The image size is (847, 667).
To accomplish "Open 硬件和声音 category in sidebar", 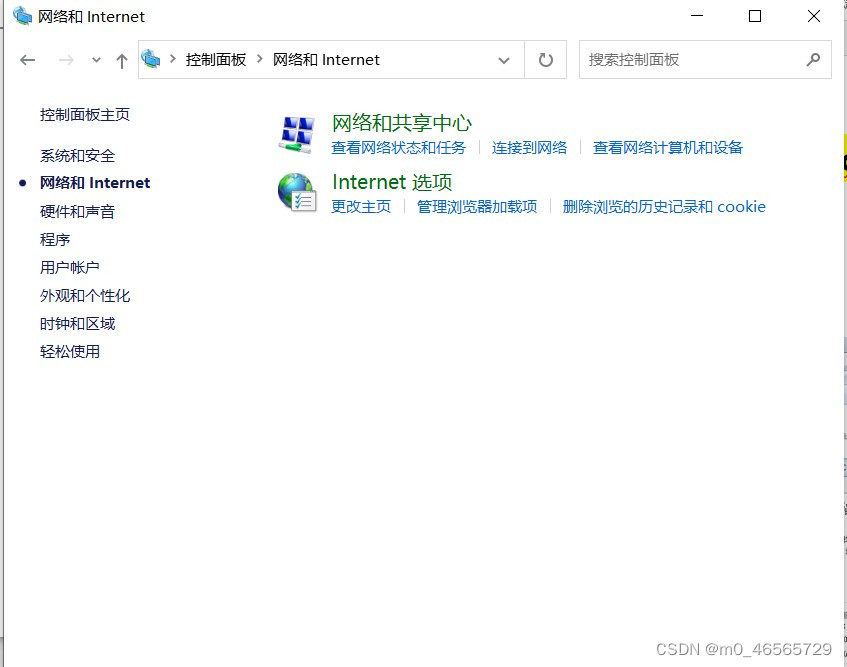I will 77,211.
